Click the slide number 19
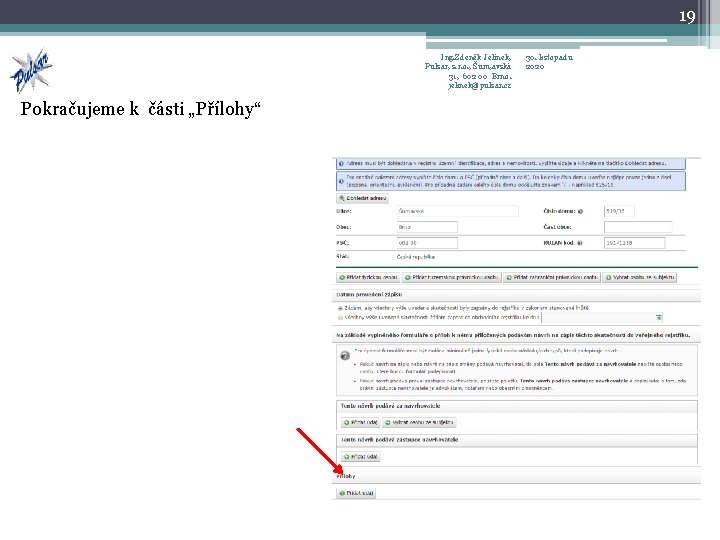The height and width of the screenshot is (540, 720). [687, 17]
